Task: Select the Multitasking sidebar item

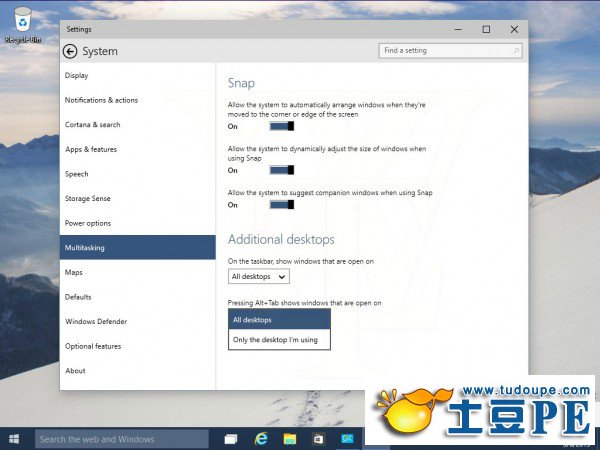Action: click(x=138, y=248)
